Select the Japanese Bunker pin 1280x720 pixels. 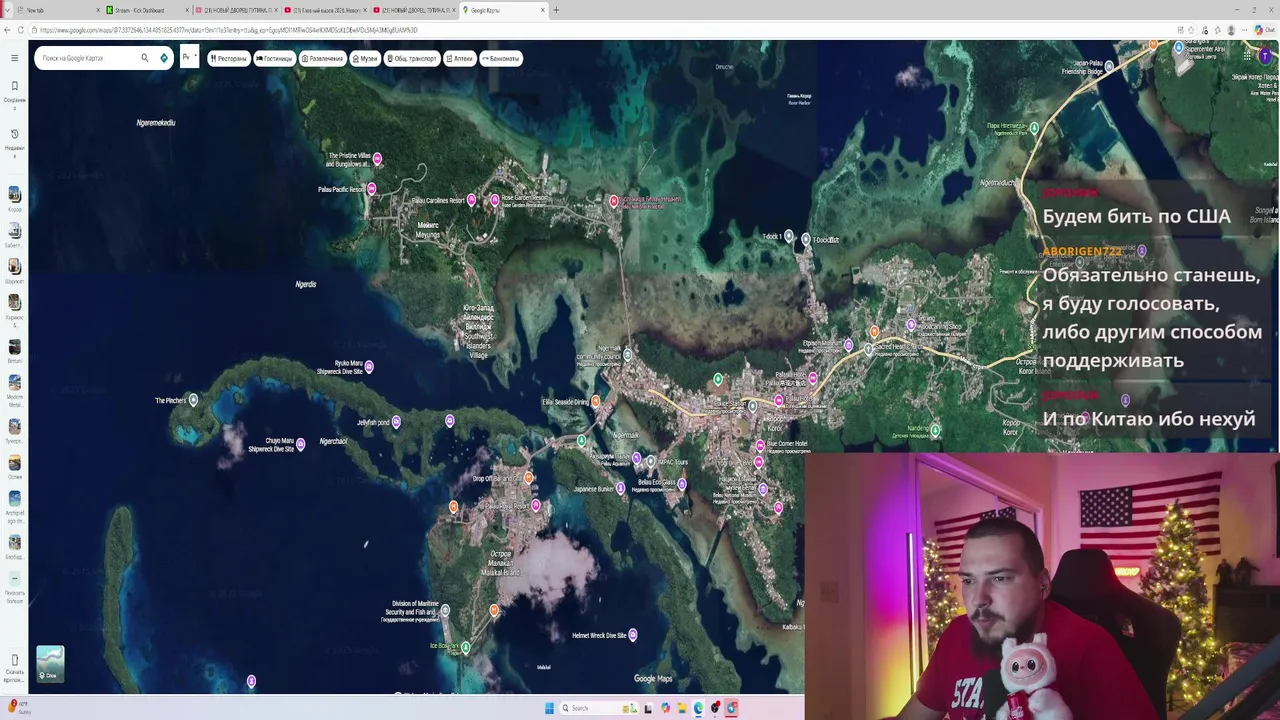click(622, 489)
